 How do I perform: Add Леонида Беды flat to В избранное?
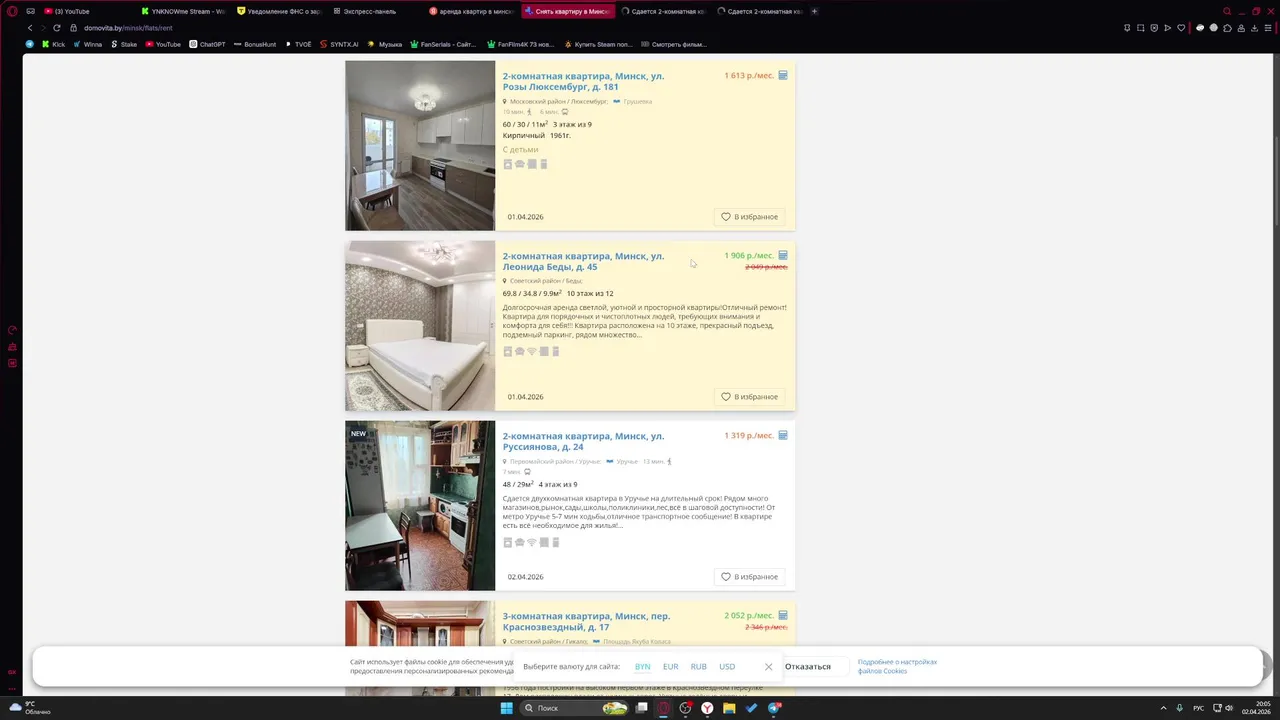click(750, 396)
